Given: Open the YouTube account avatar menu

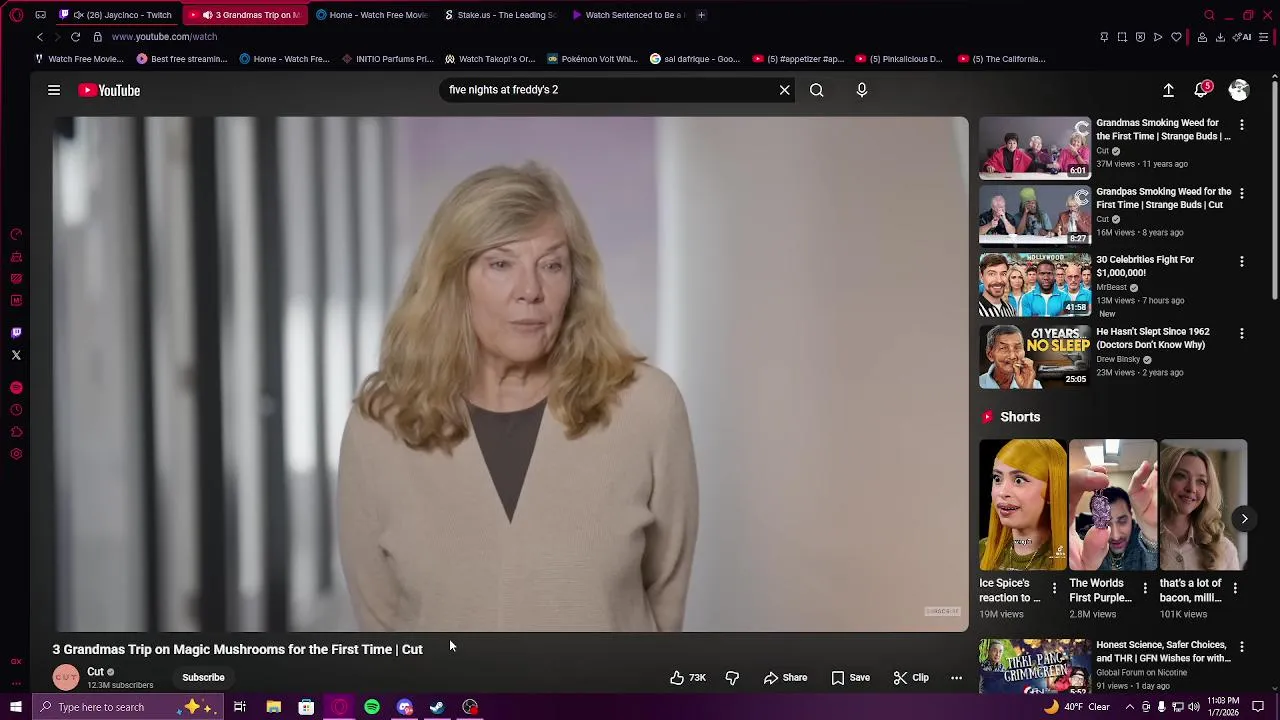Looking at the screenshot, I should point(1239,90).
